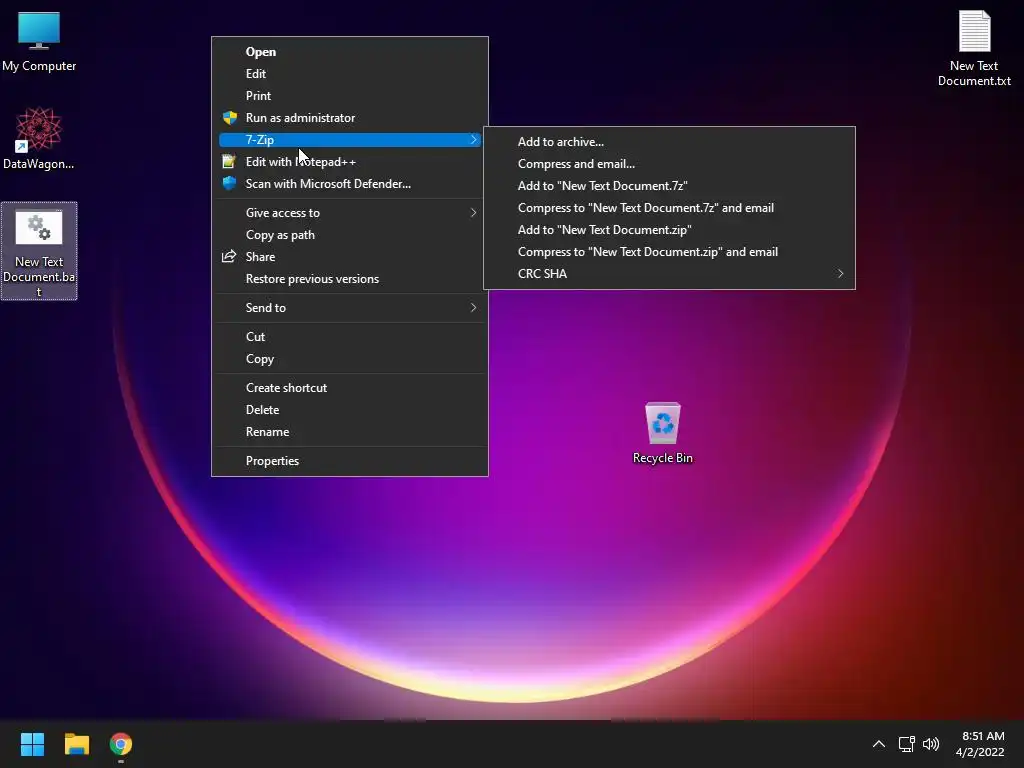Select Scan with Microsoft Defender
This screenshot has height=768, width=1024.
point(349,184)
